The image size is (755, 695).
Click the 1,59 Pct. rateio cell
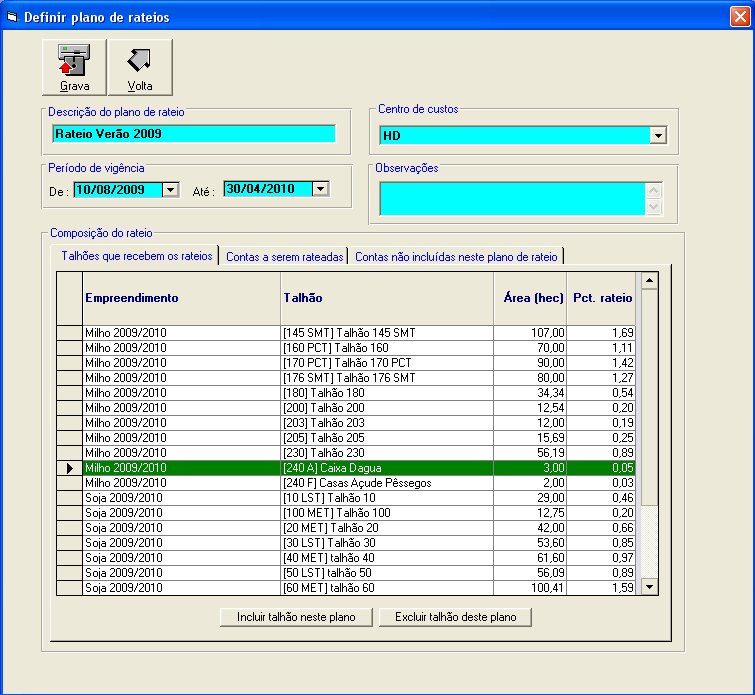coord(601,588)
